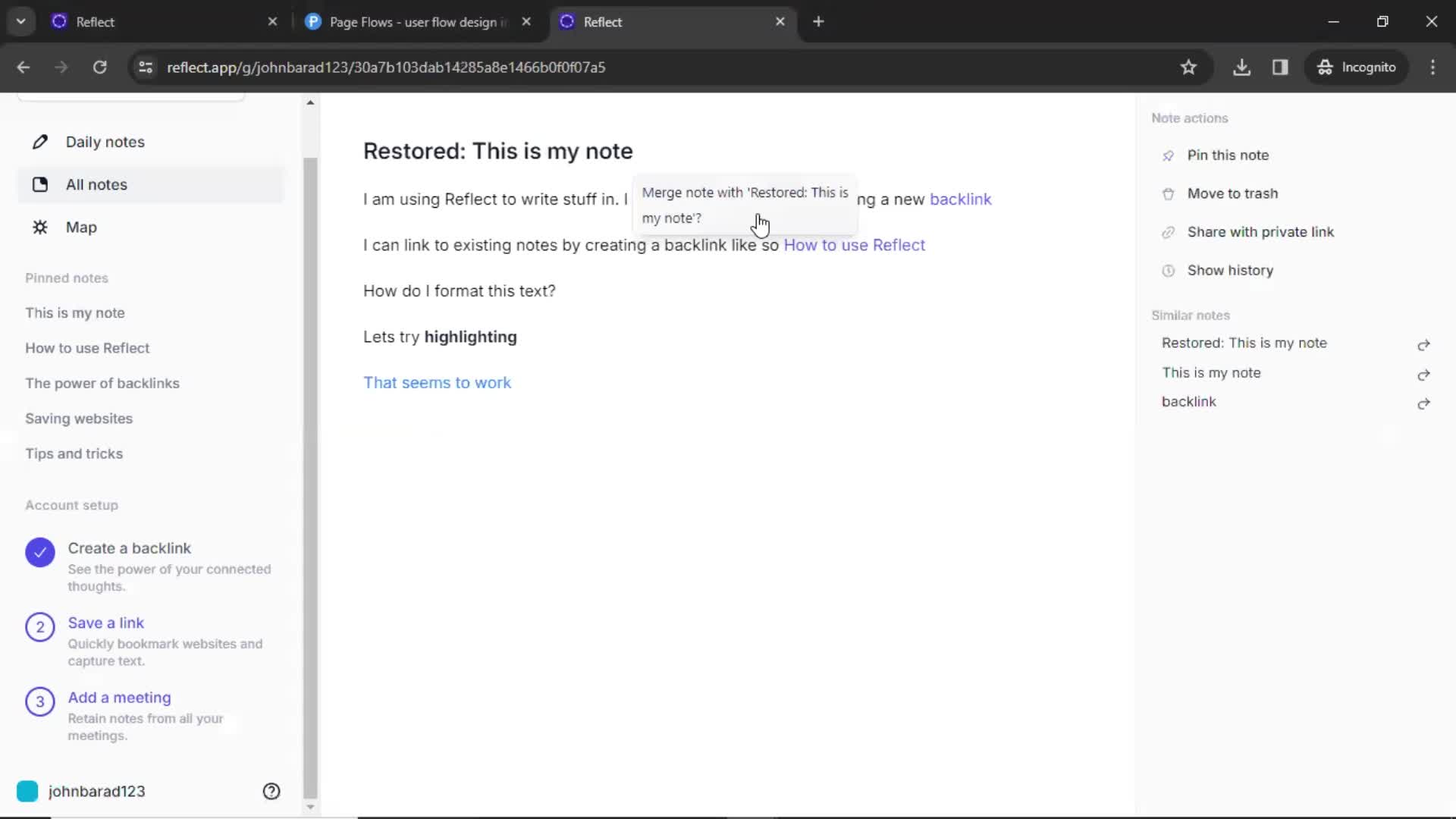Expand the Account setup section
Viewport: 1456px width, 819px height.
point(71,504)
